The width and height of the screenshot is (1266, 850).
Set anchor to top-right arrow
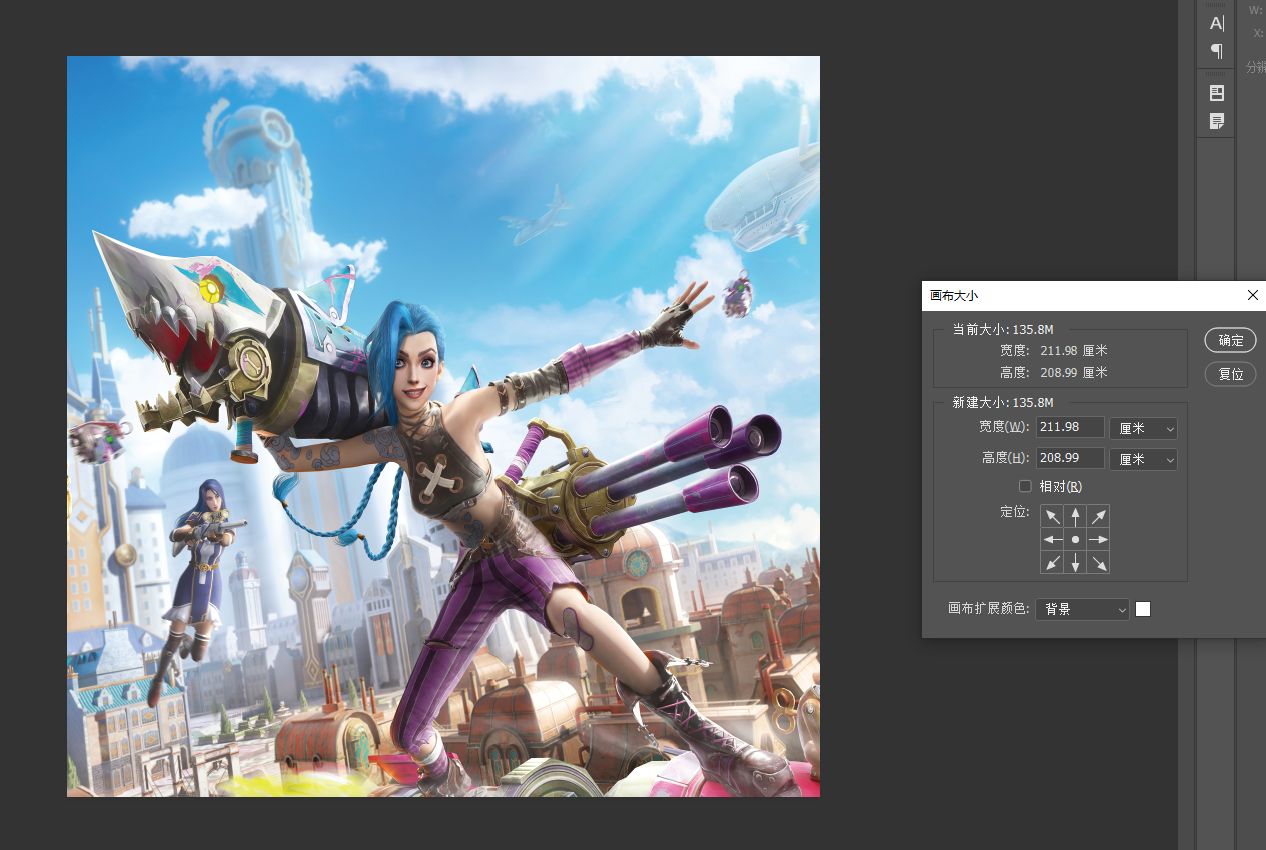[x=1098, y=516]
